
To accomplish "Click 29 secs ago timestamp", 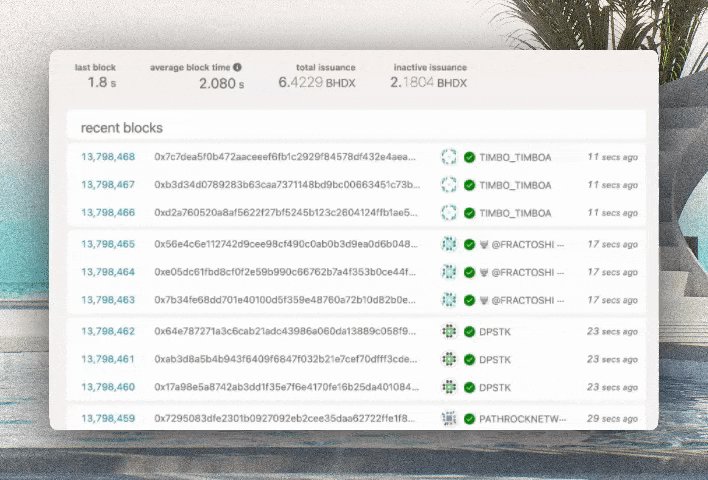I will [x=612, y=419].
